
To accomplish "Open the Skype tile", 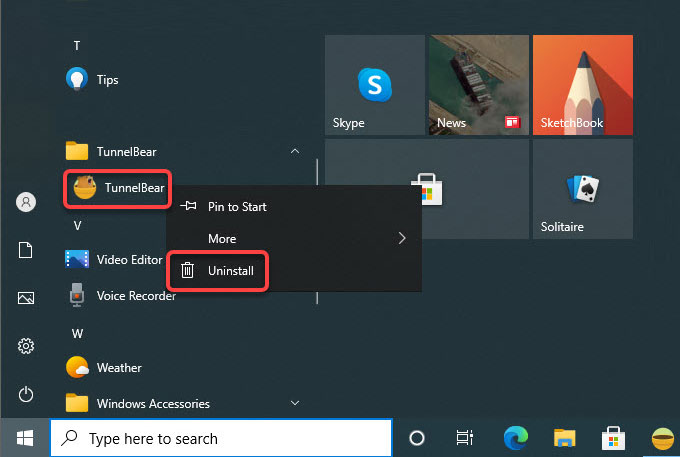I will (375, 85).
